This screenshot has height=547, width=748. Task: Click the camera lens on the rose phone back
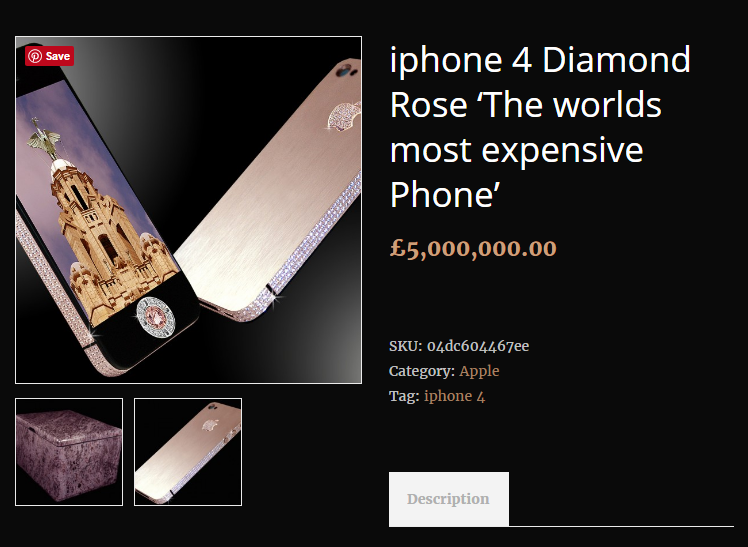pyautogui.click(x=342, y=72)
